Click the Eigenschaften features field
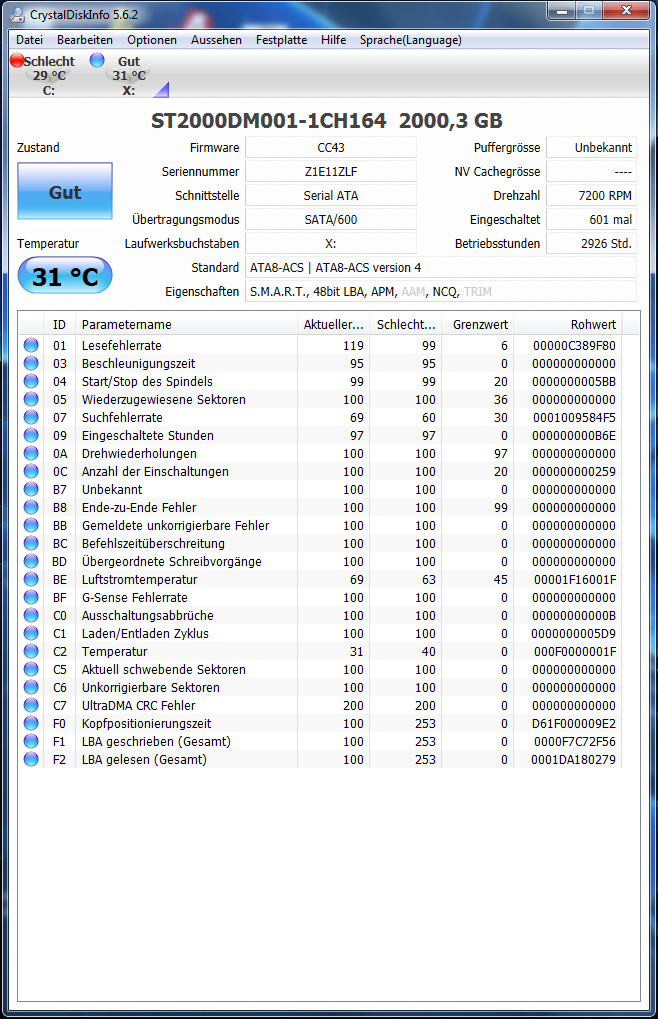The image size is (658, 1019). [441, 292]
